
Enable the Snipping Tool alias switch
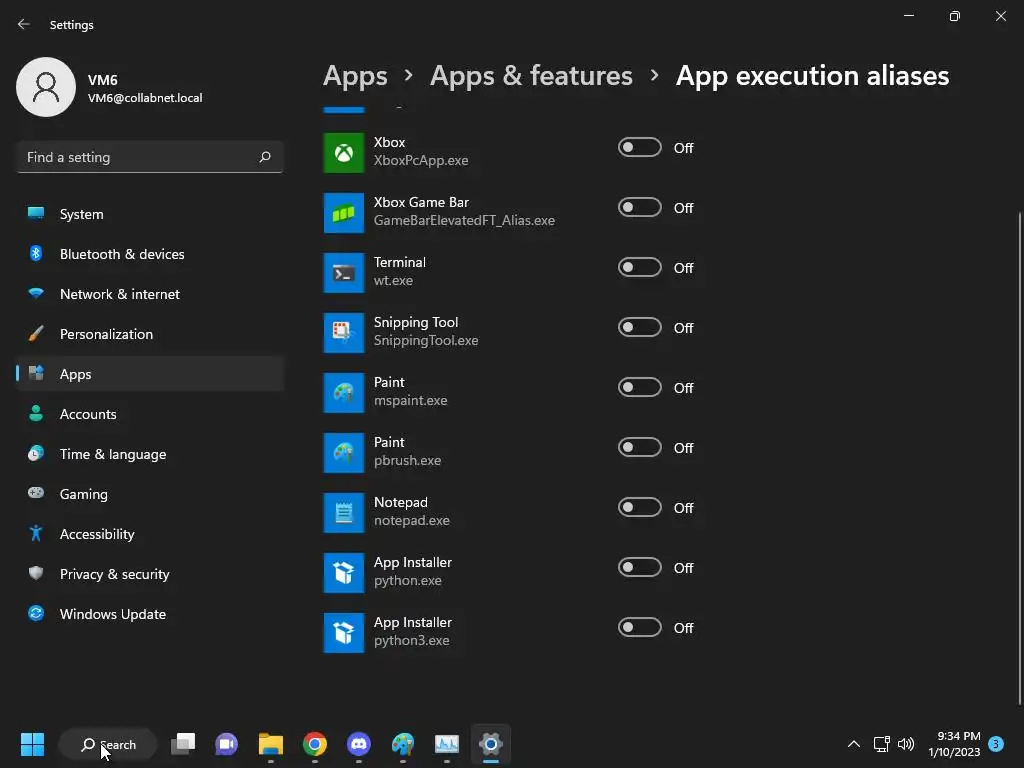tap(640, 328)
